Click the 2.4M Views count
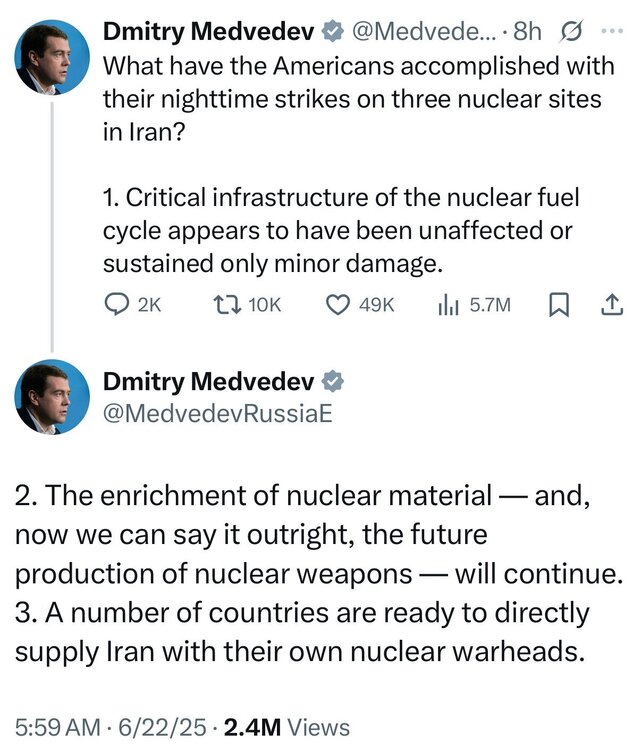The image size is (641, 750). [x=287, y=726]
